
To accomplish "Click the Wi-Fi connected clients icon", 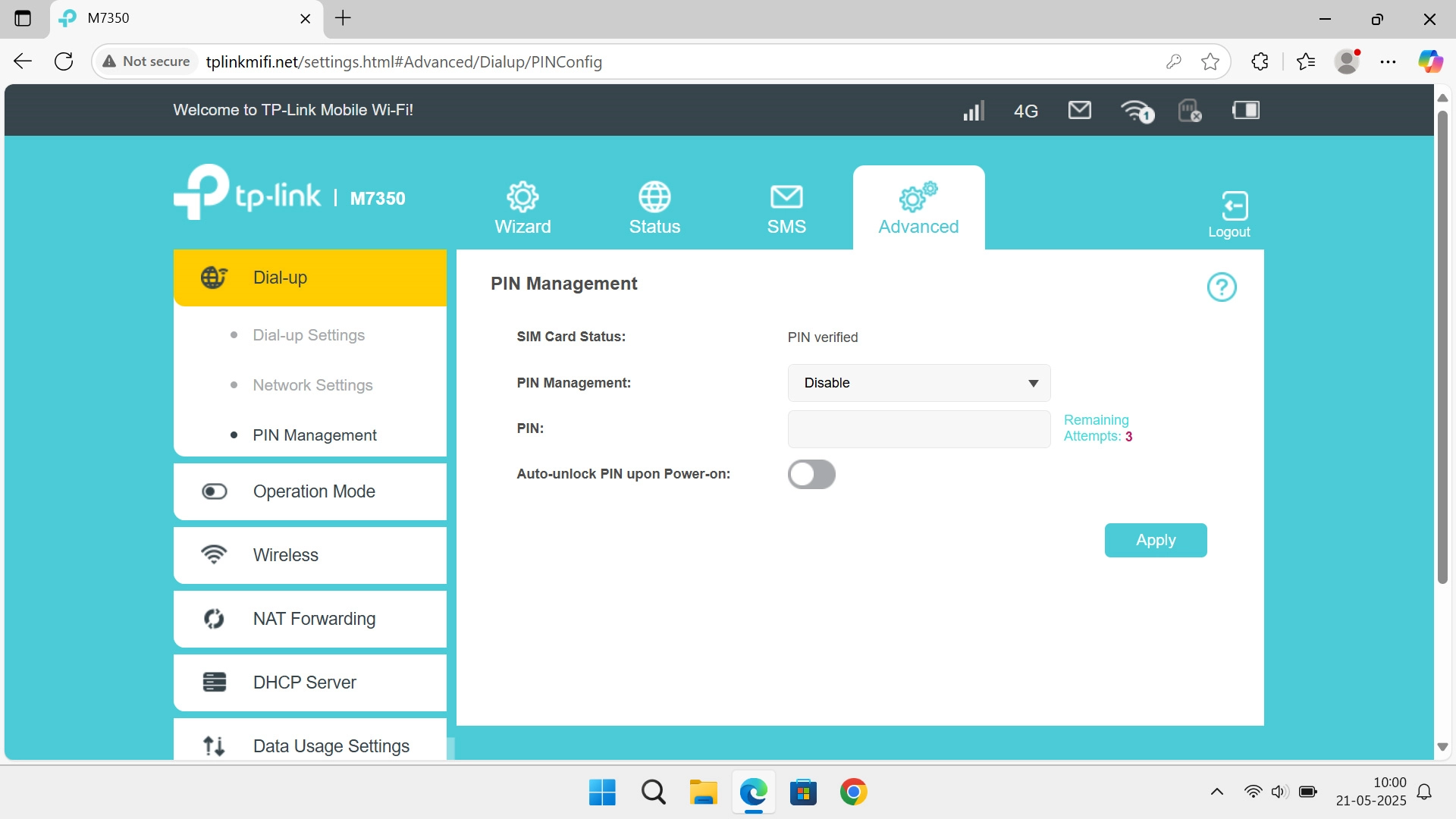I will click(1136, 111).
